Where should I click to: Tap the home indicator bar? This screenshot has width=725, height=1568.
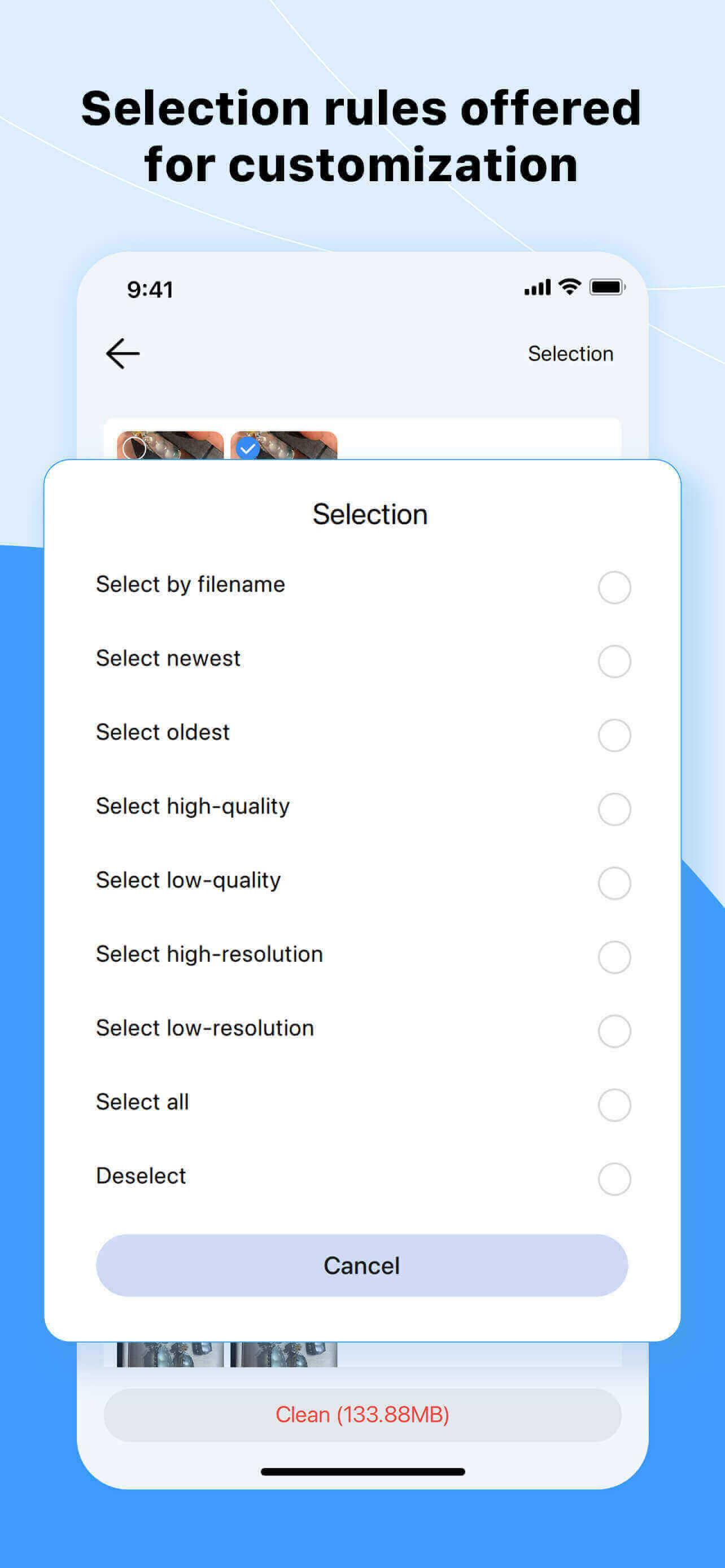[362, 1472]
